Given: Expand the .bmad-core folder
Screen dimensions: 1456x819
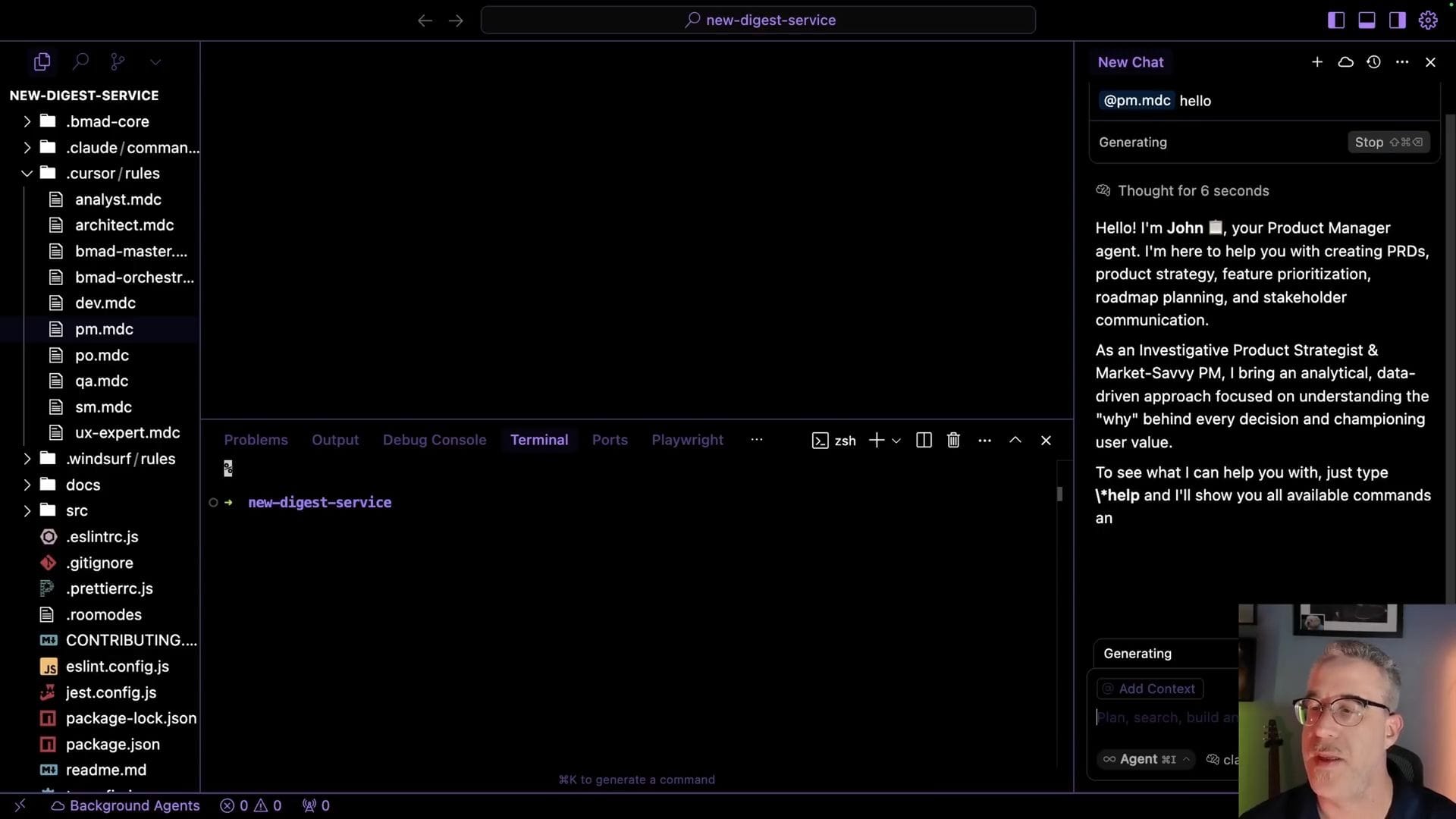Looking at the screenshot, I should 27,121.
